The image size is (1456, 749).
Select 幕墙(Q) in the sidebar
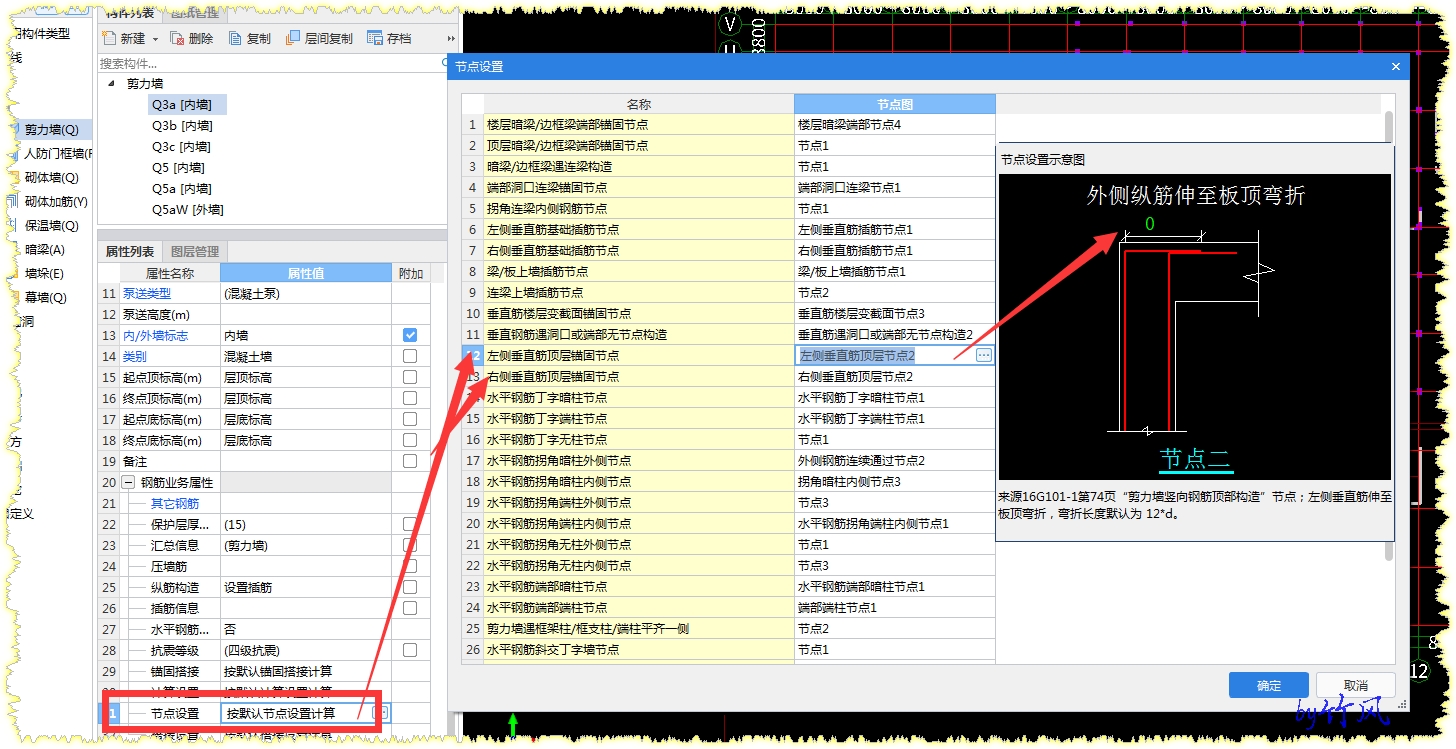[45, 298]
